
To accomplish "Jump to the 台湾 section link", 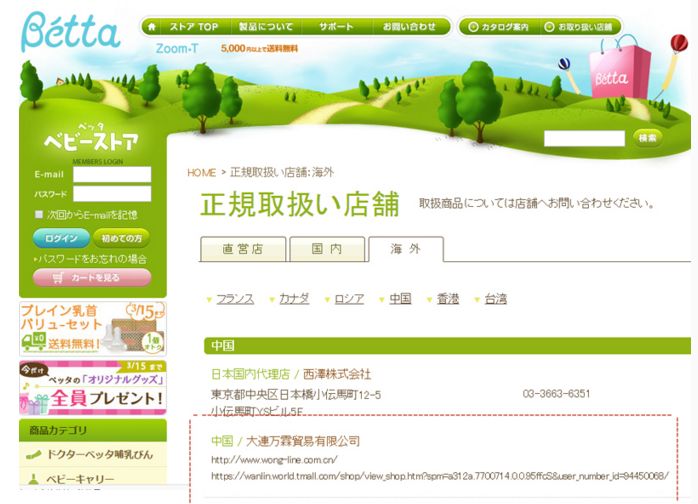I will pyautogui.click(x=495, y=299).
